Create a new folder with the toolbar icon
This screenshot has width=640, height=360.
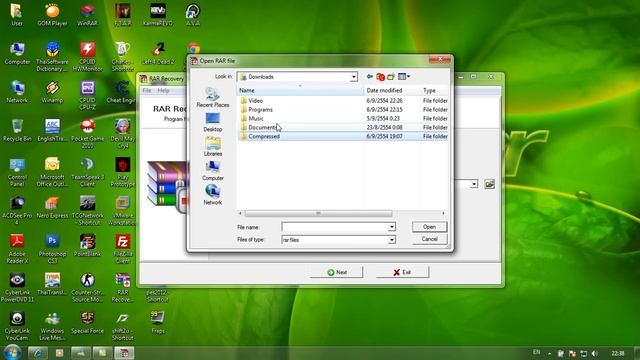coord(391,76)
